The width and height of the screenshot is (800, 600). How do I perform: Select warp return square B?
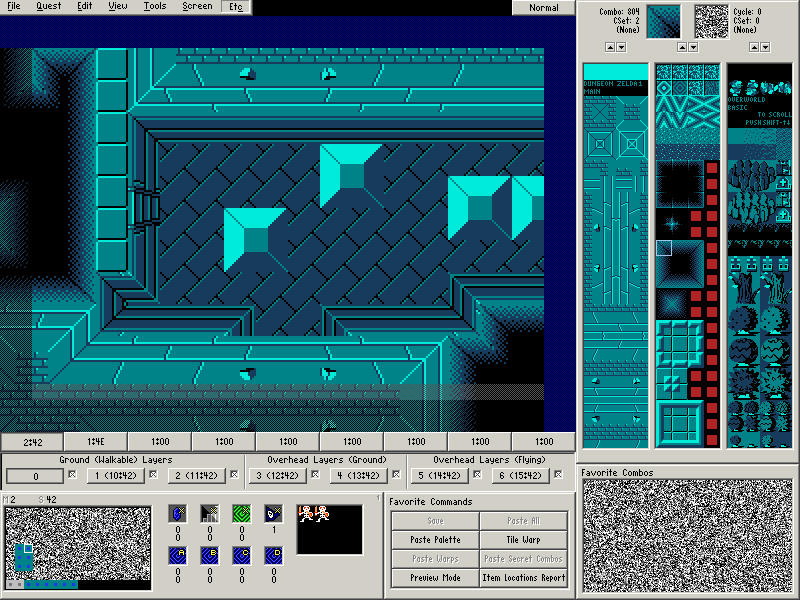pyautogui.click(x=210, y=556)
